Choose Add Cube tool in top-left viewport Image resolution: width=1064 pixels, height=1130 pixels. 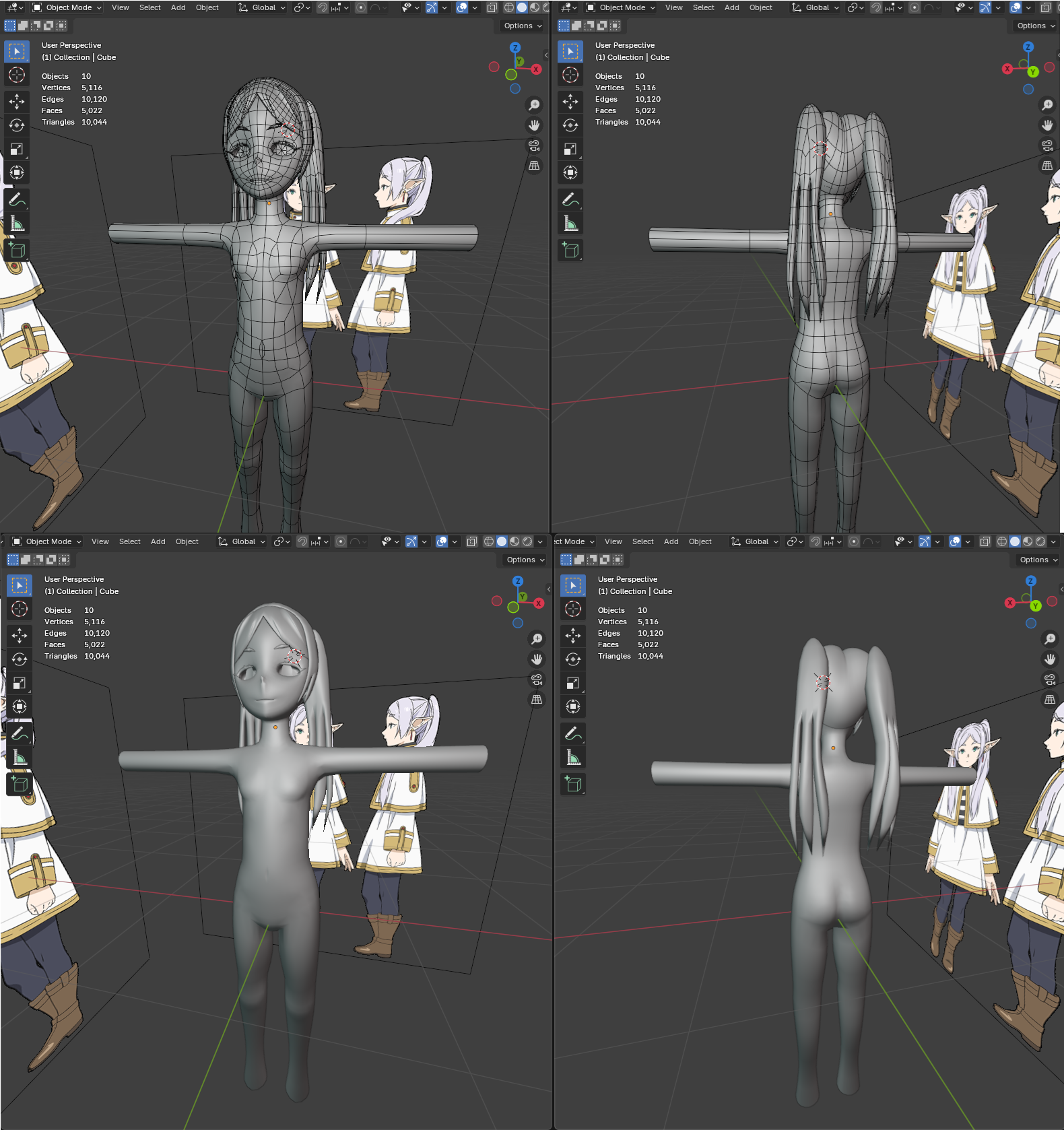coord(17,251)
